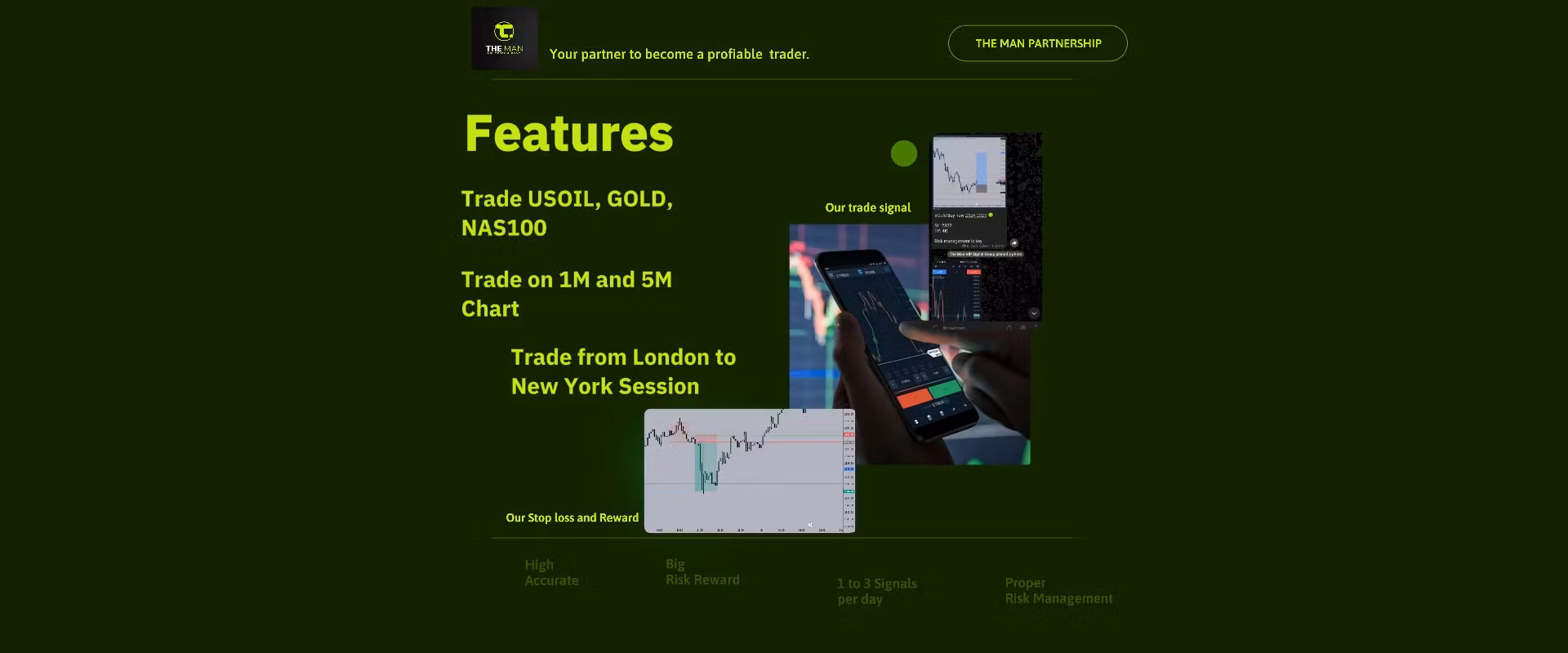Click 'Our trade signal' caption
The width and height of the screenshot is (1568, 653).
[x=867, y=207]
